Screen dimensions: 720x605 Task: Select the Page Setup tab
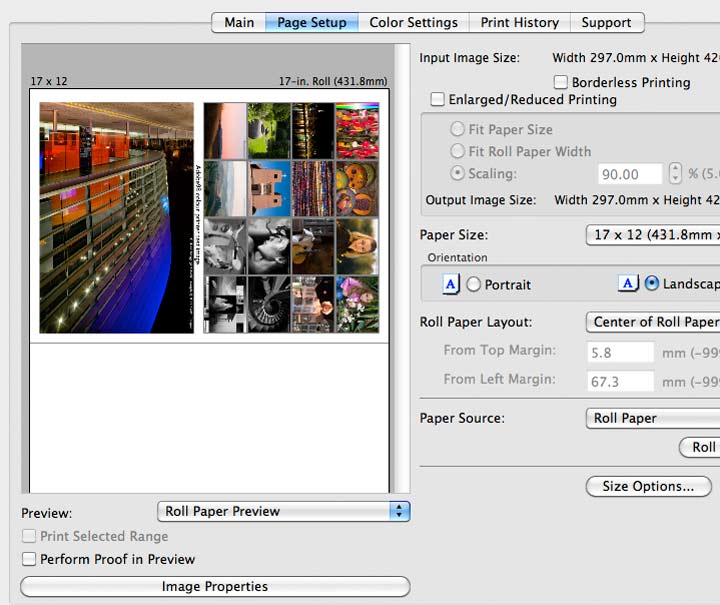pos(312,22)
